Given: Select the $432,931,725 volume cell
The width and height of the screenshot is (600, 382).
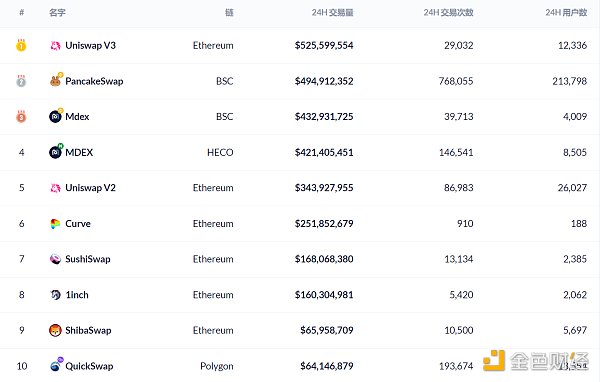Looking at the screenshot, I should [324, 117].
